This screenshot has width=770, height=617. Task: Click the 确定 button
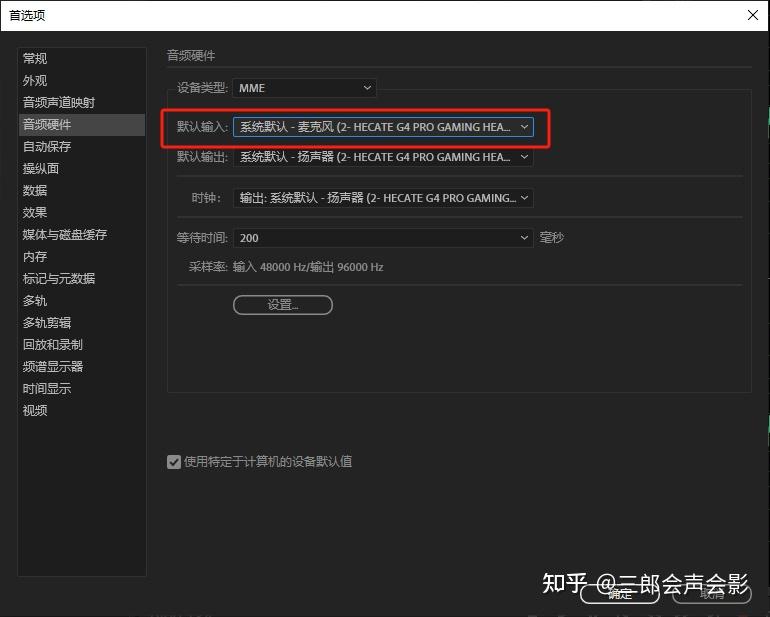pyautogui.click(x=620, y=594)
